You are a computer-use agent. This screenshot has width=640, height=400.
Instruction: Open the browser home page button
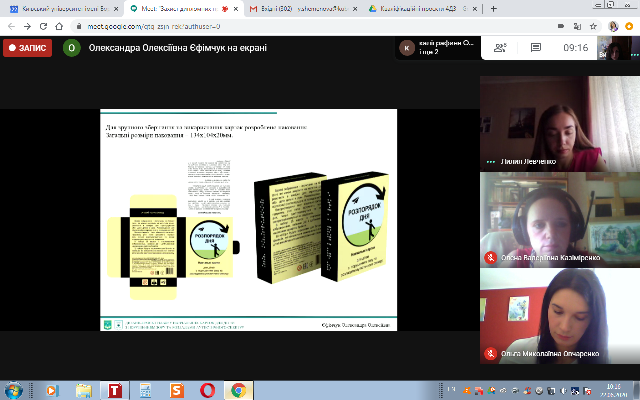(x=59, y=27)
